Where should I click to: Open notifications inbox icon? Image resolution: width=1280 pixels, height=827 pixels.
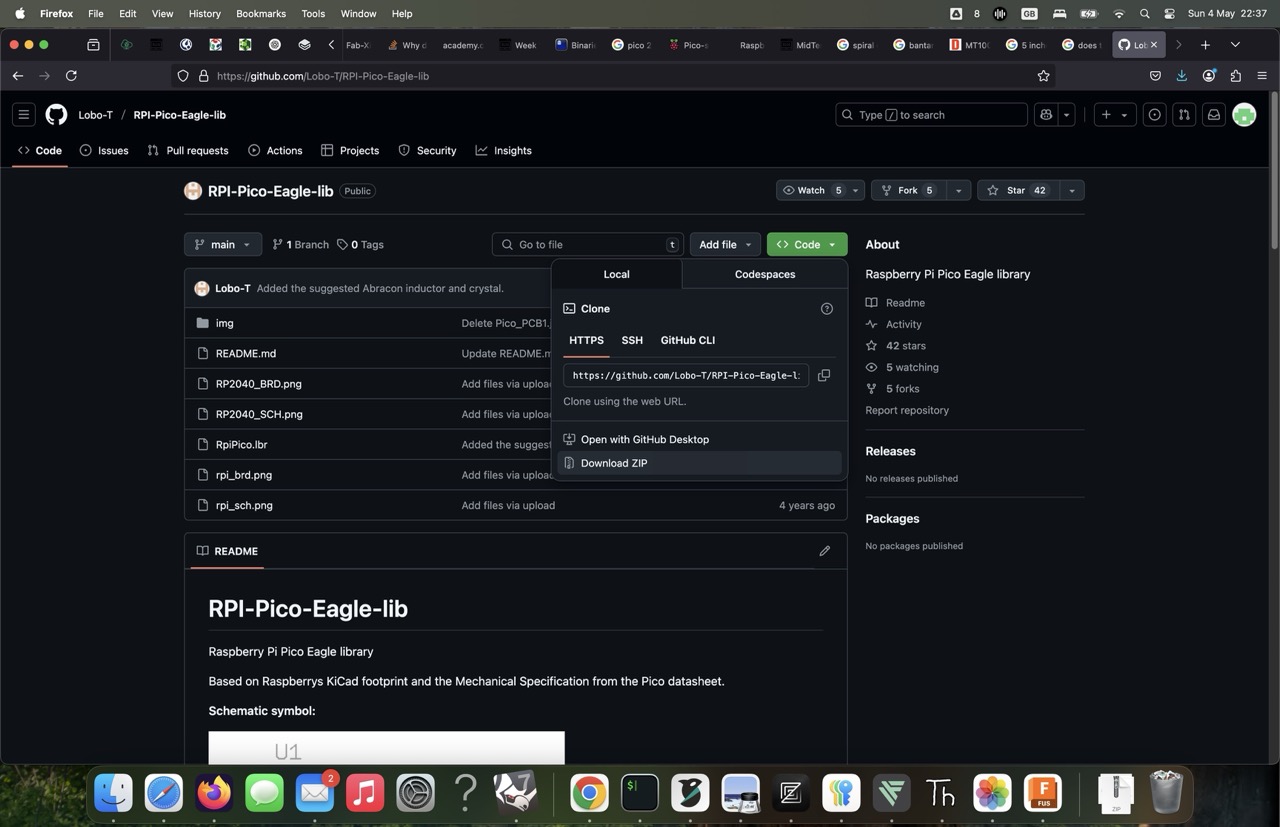(1213, 115)
